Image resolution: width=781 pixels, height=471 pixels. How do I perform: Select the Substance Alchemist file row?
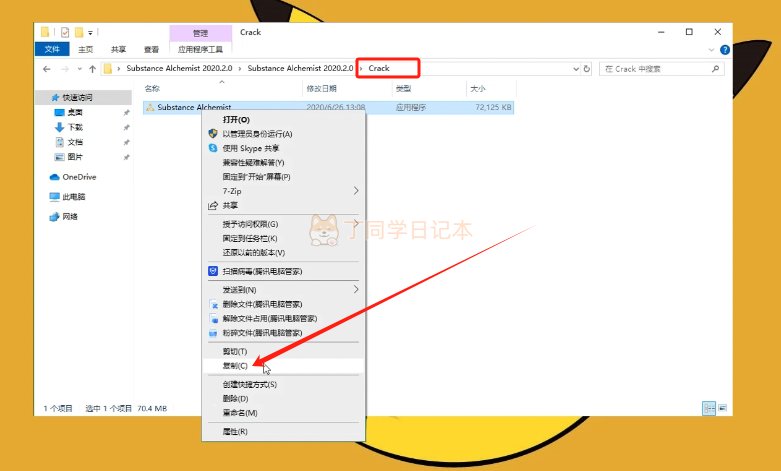pos(328,107)
